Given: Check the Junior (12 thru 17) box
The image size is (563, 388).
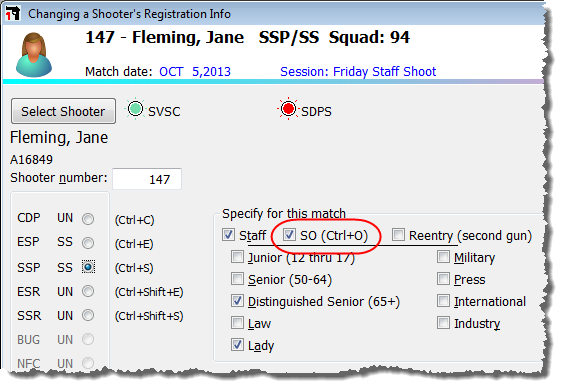Looking at the screenshot, I should pyautogui.click(x=237, y=257).
